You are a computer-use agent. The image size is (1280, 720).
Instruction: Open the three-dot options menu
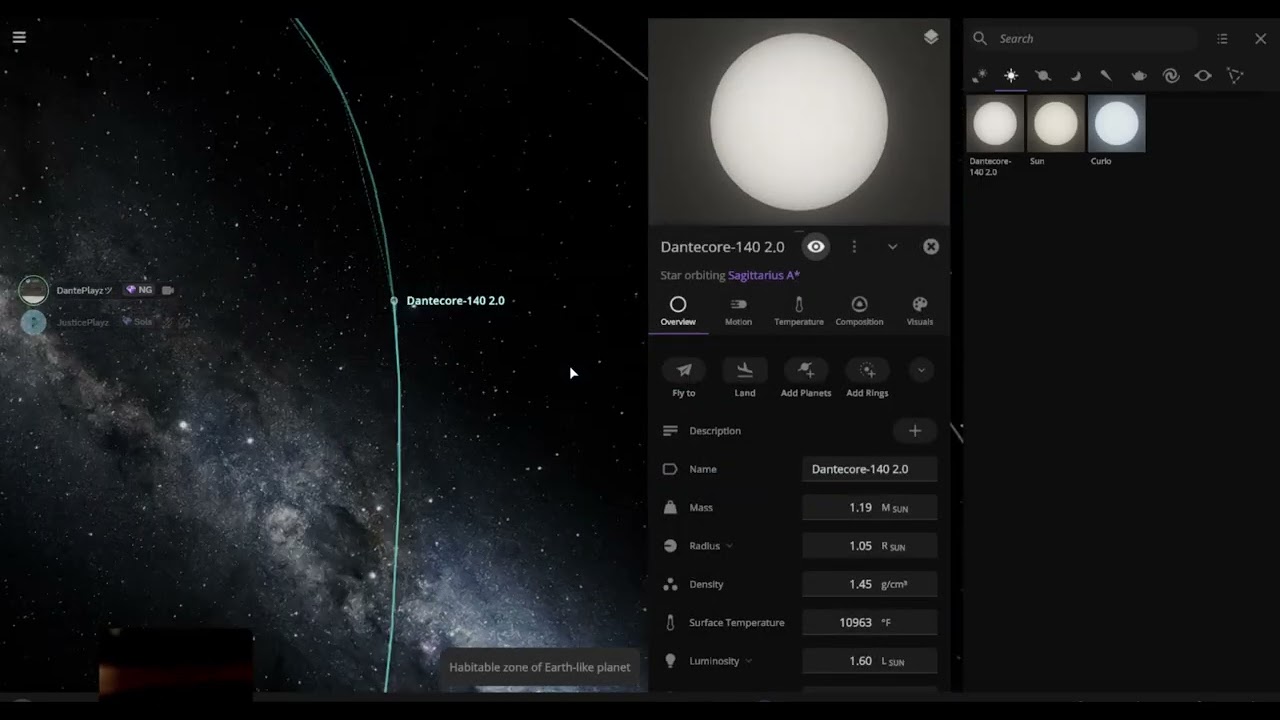pos(854,247)
